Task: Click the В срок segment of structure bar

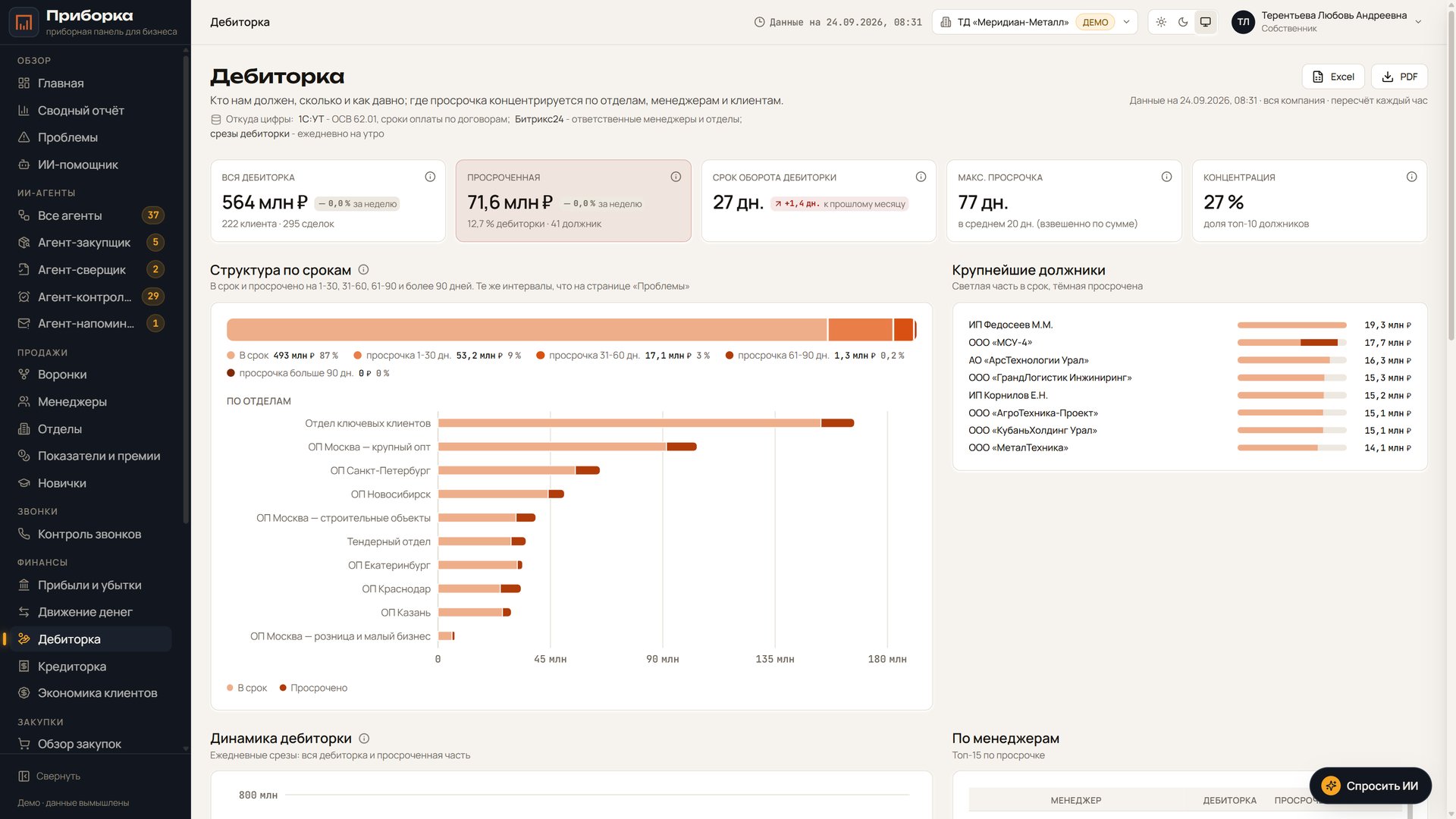Action: click(526, 329)
